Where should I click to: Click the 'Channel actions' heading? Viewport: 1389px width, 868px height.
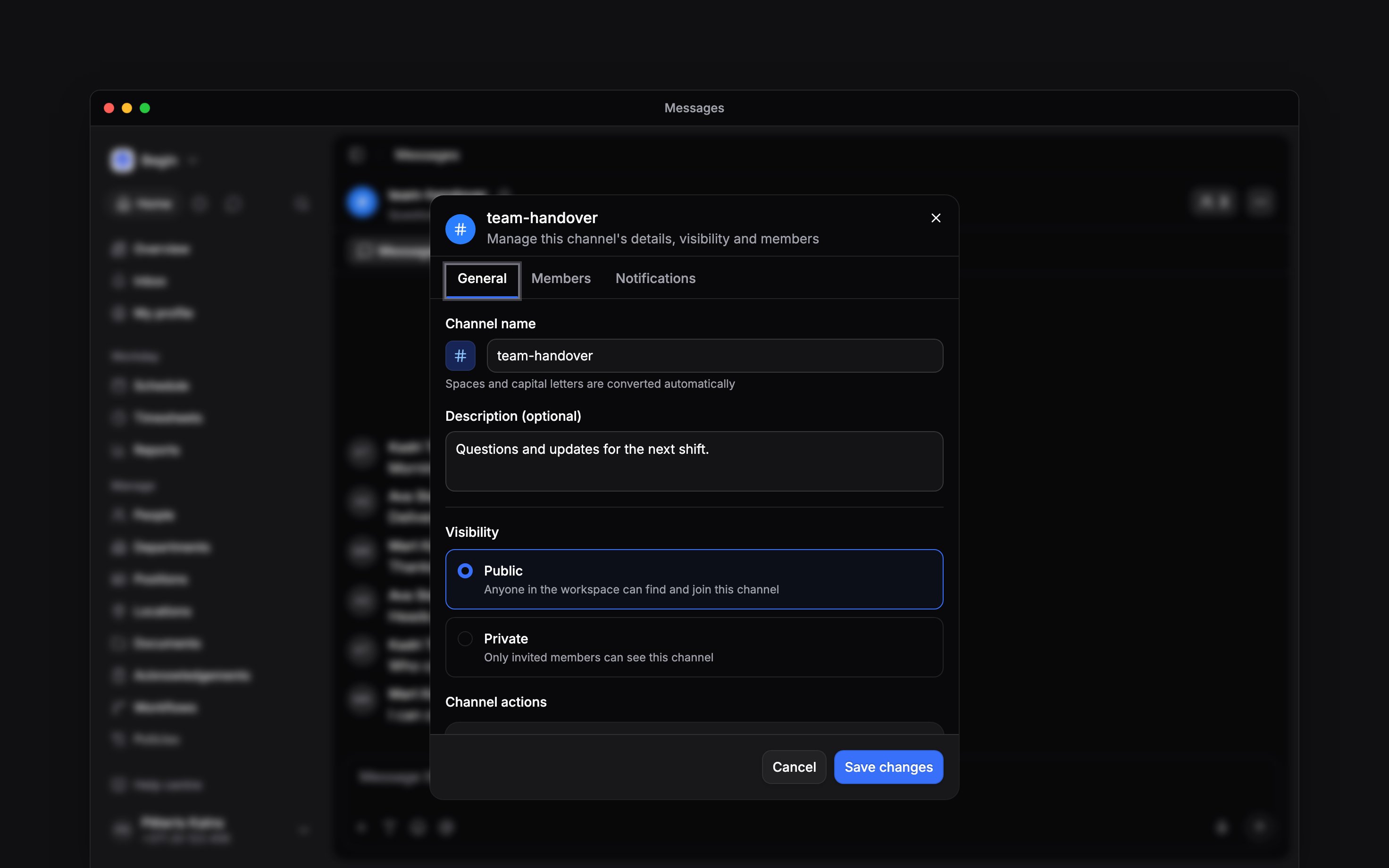tap(496, 702)
